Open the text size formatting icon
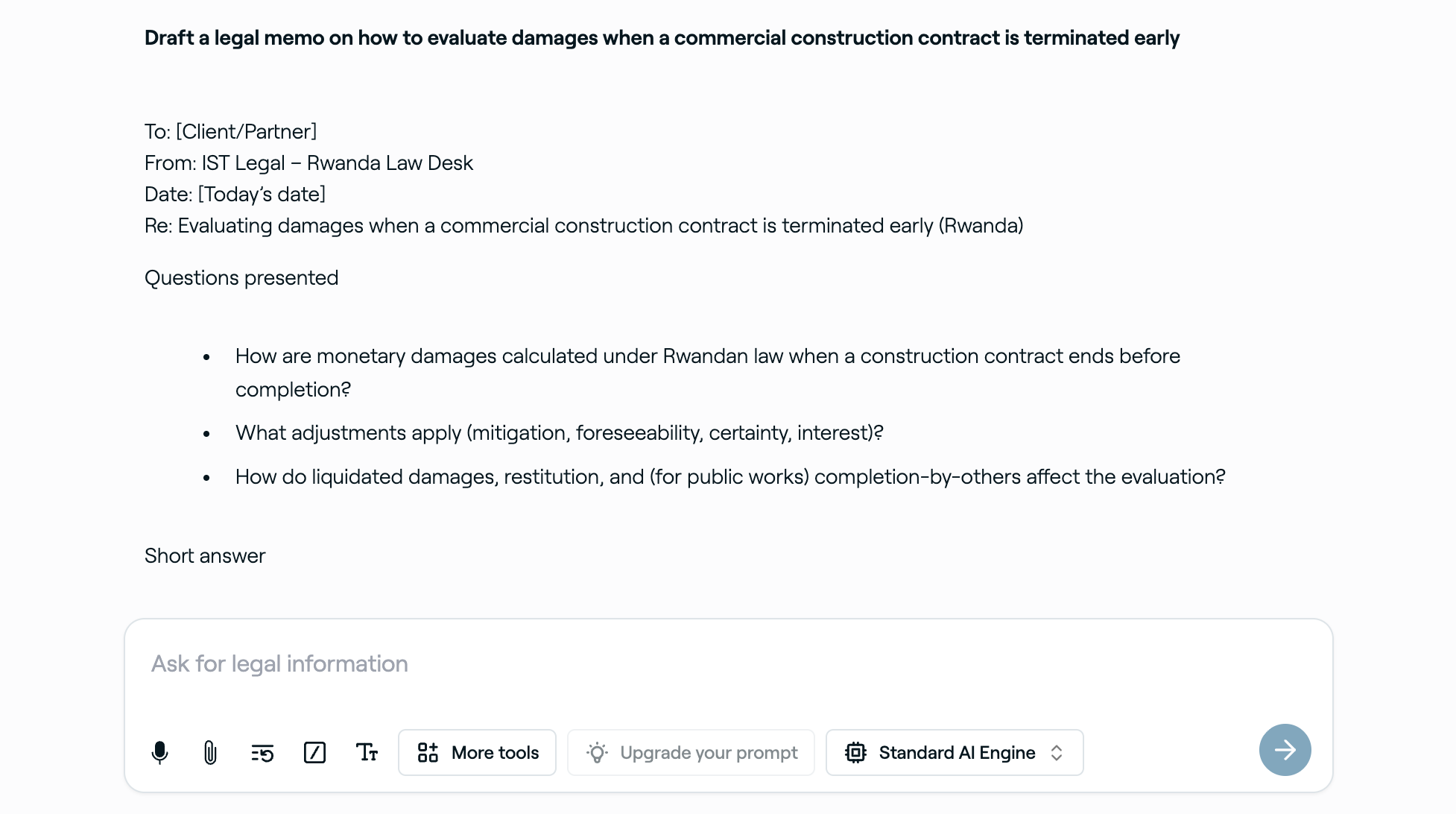 367,753
